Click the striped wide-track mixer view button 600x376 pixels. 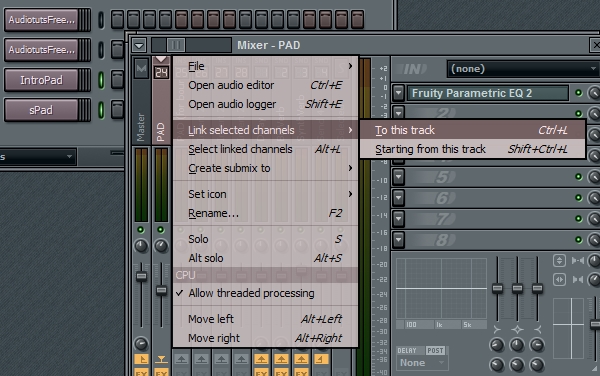[176, 45]
